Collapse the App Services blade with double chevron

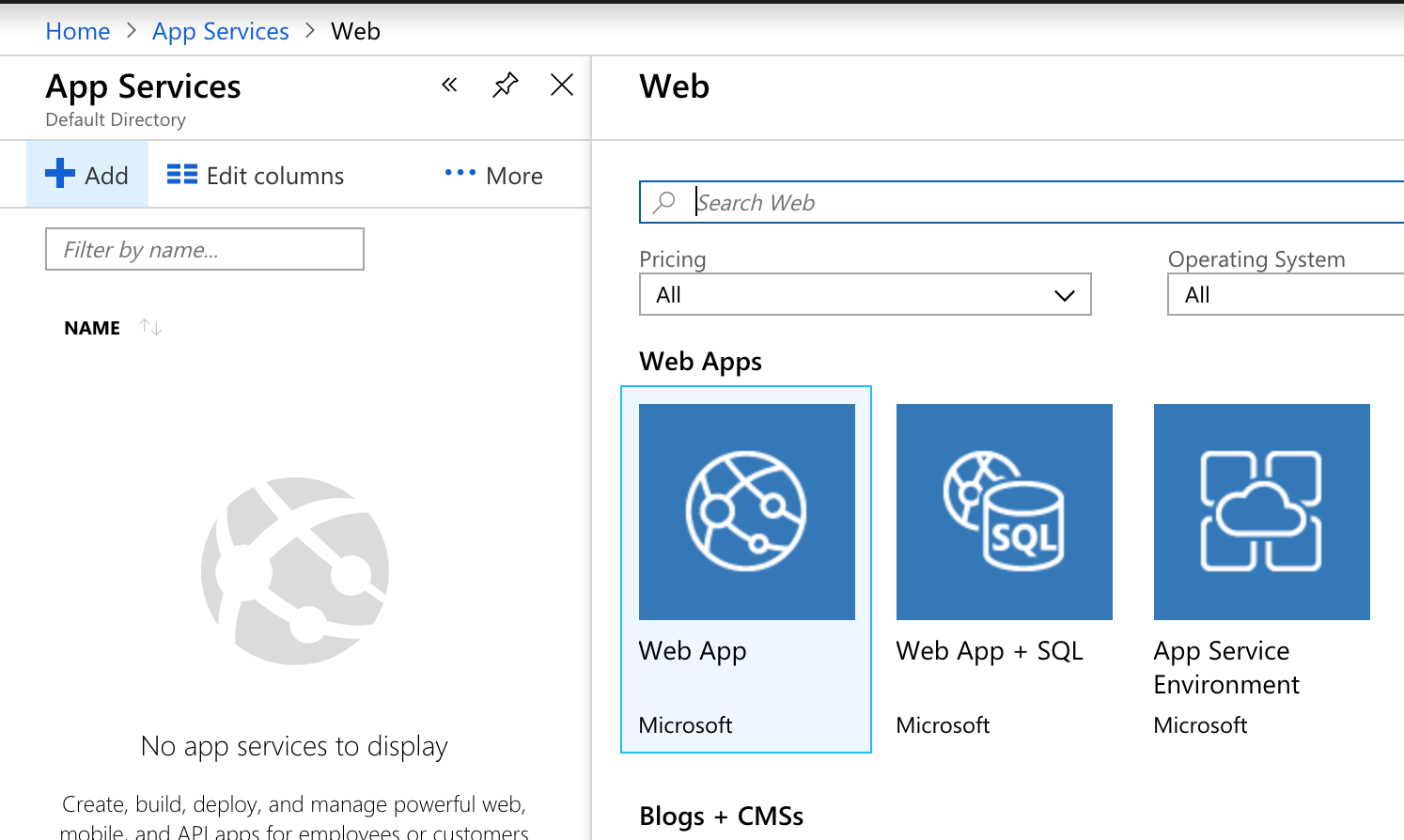(449, 86)
